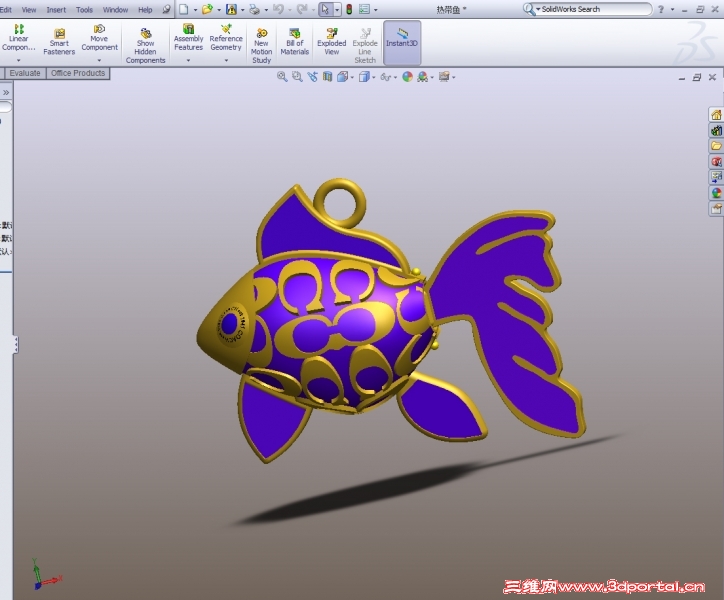
Task: Open the View menu
Action: [29, 9]
